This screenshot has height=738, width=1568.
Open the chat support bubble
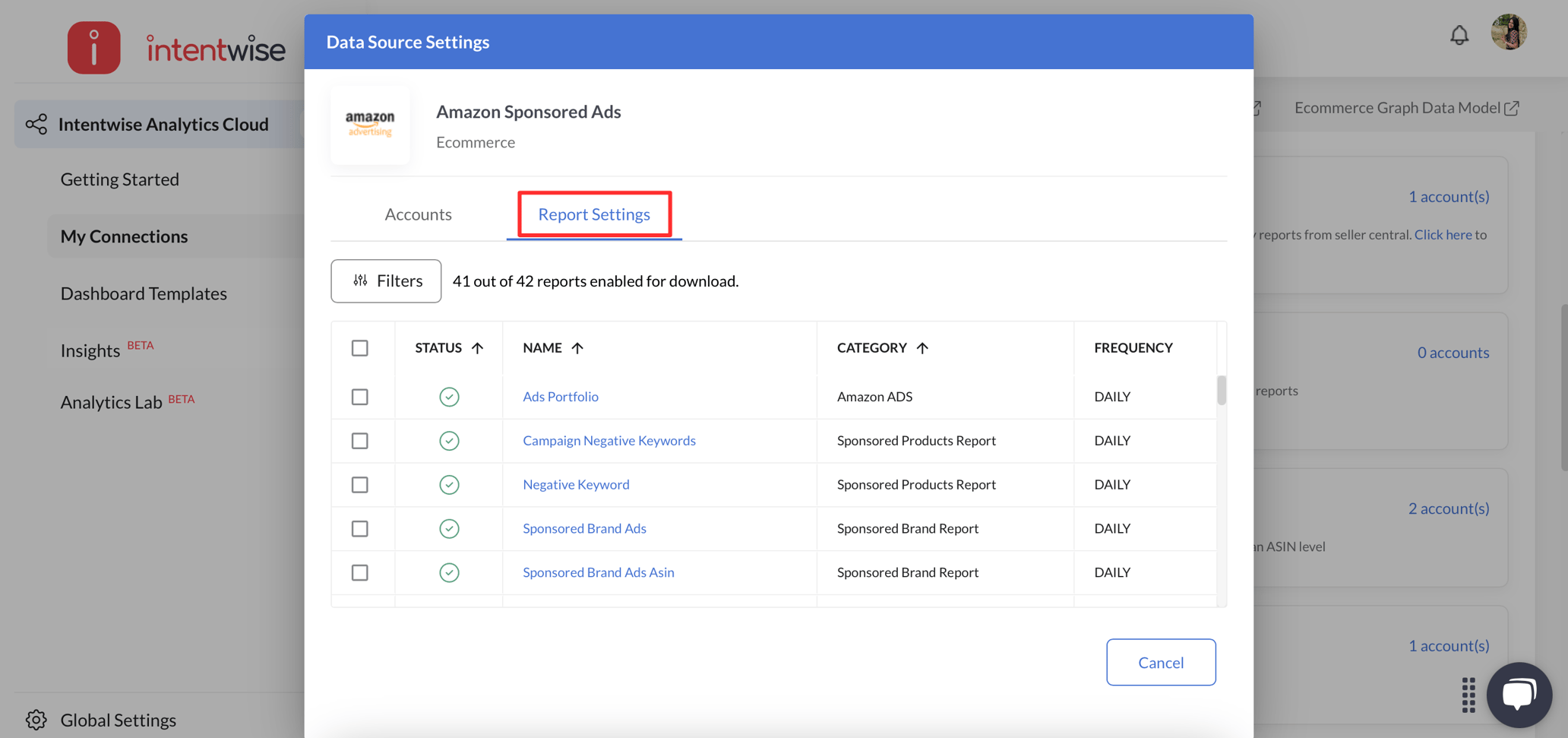1519,694
